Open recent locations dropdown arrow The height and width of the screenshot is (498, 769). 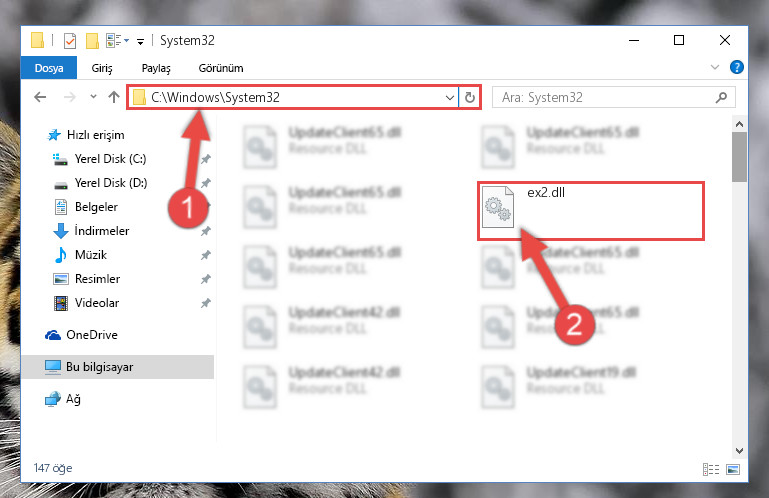(x=93, y=97)
